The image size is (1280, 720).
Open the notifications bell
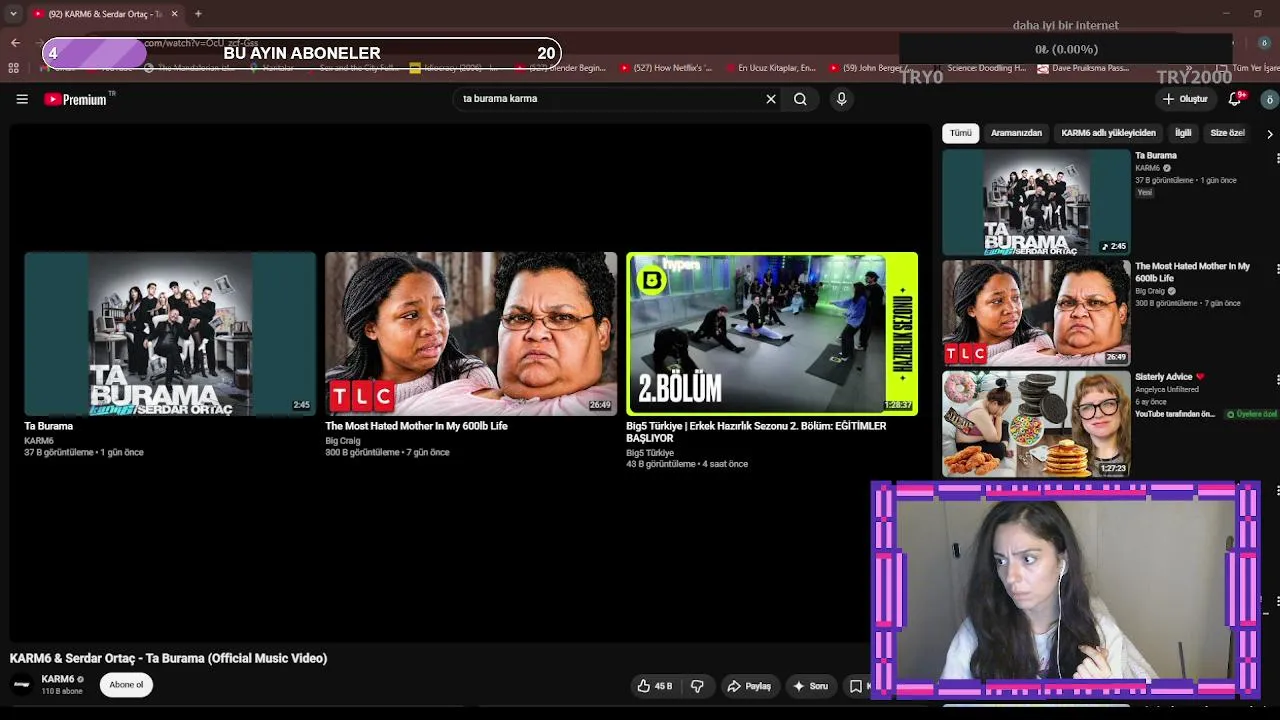1236,99
